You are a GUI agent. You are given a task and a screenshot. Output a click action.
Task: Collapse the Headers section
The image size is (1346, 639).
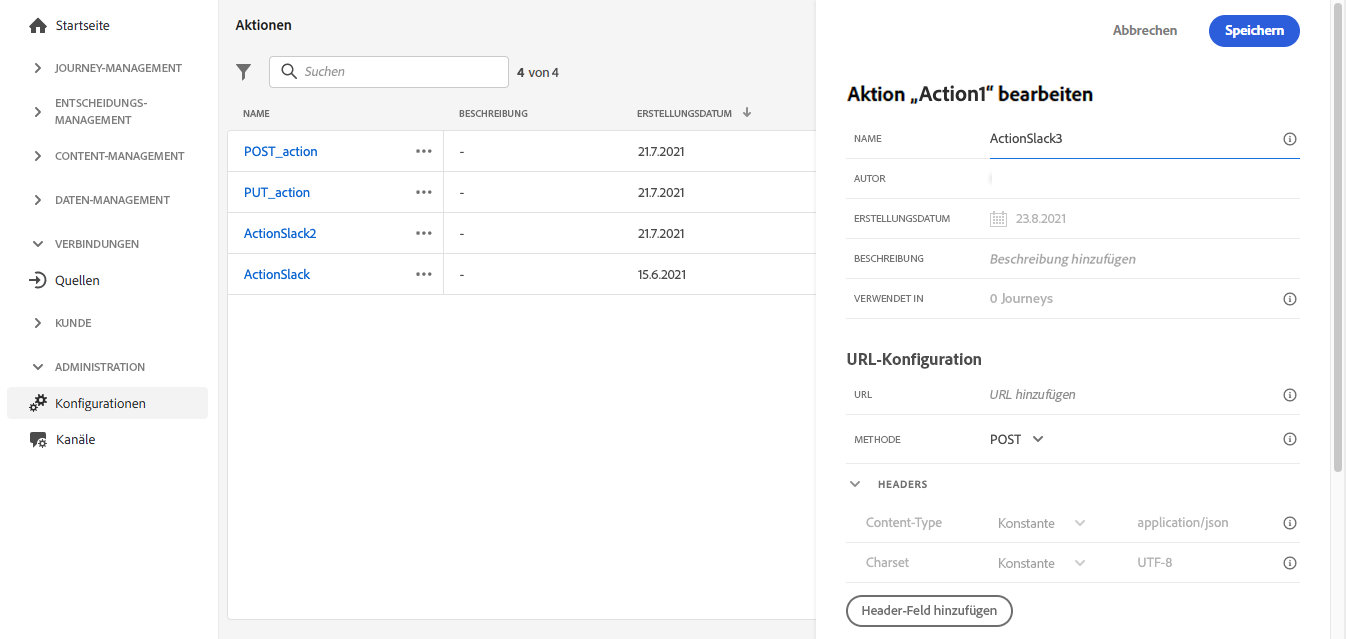click(855, 484)
